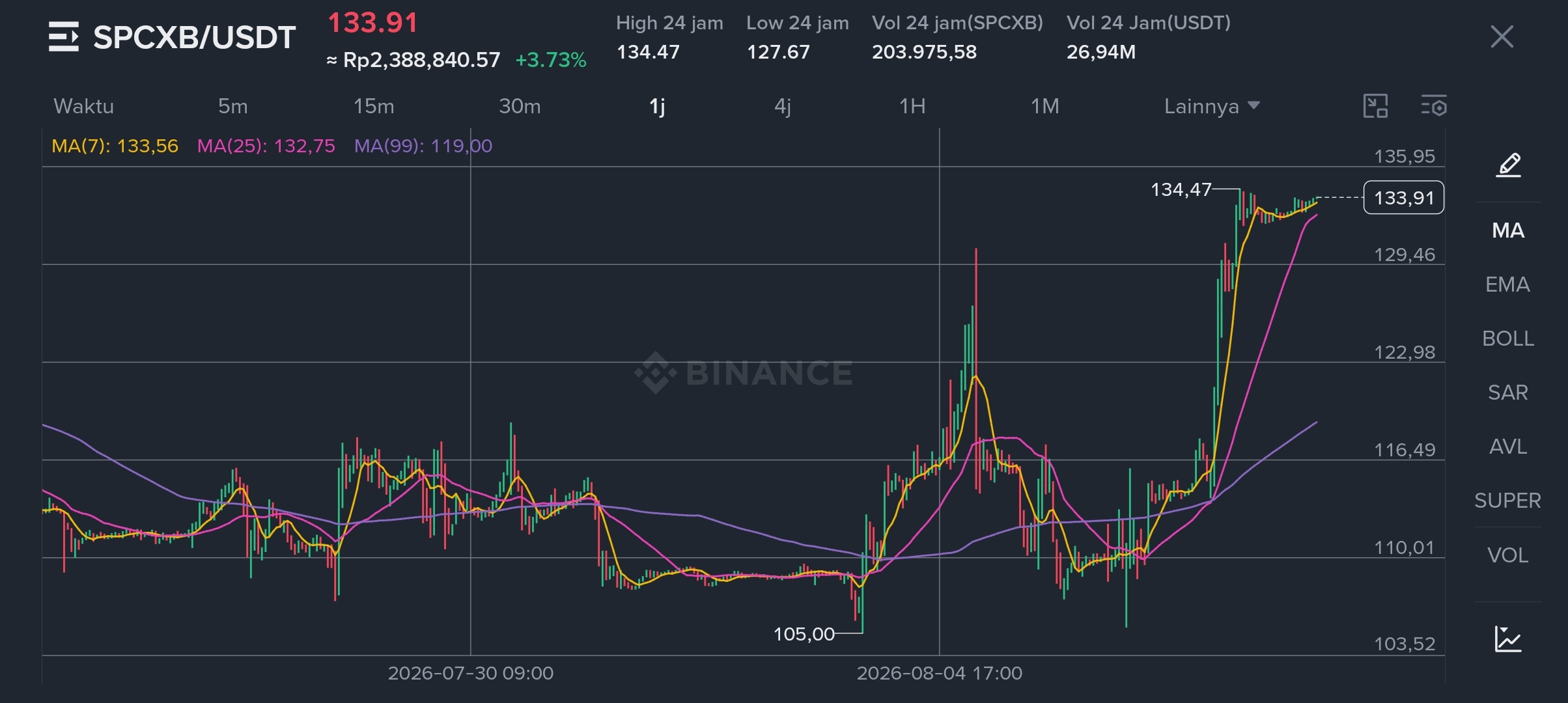Click the 134,47 high marker label

1181,189
